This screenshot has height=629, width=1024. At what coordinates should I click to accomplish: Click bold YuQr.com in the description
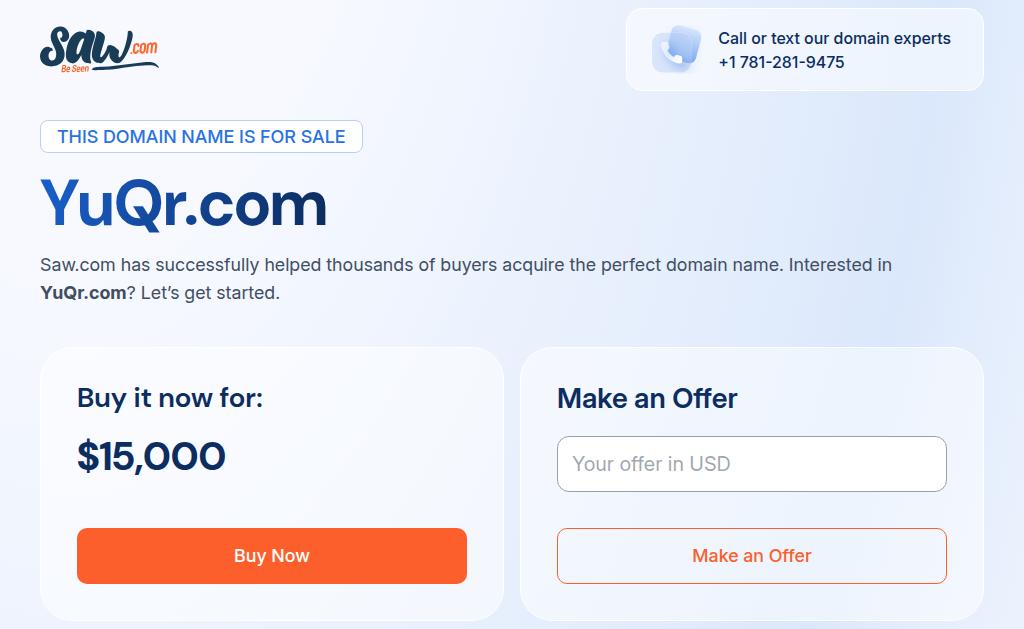point(83,293)
